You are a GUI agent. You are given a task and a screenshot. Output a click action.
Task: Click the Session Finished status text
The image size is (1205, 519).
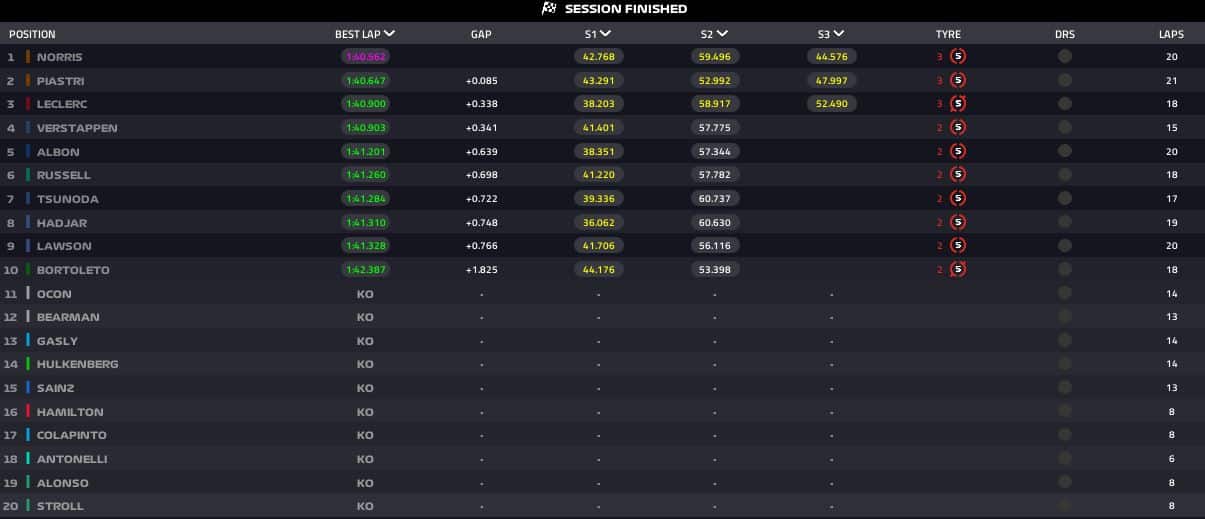point(626,9)
